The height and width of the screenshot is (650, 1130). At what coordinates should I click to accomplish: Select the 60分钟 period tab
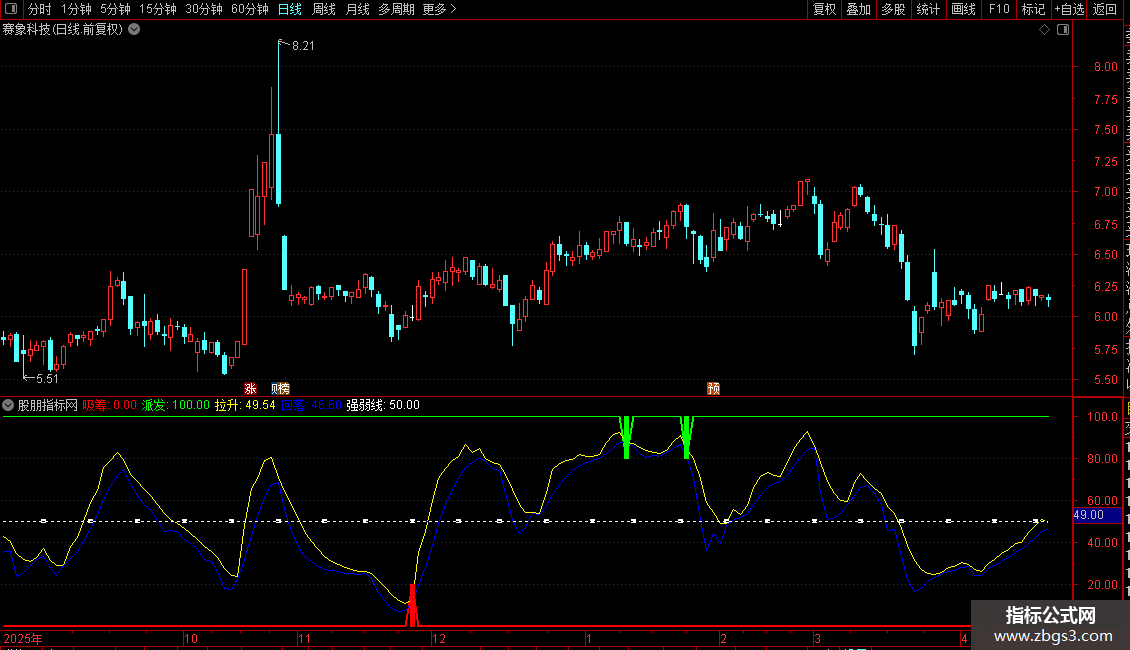pyautogui.click(x=250, y=9)
